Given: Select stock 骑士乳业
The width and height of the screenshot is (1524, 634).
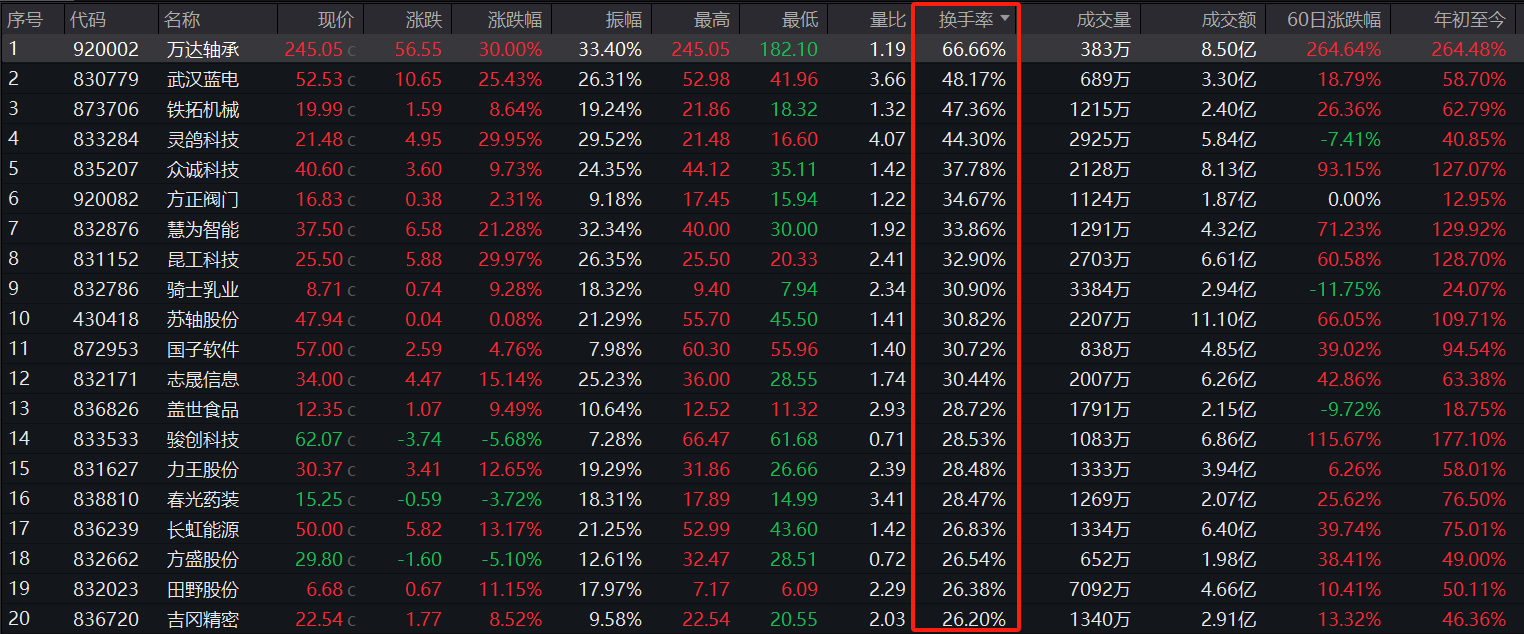Looking at the screenshot, I should (203, 289).
